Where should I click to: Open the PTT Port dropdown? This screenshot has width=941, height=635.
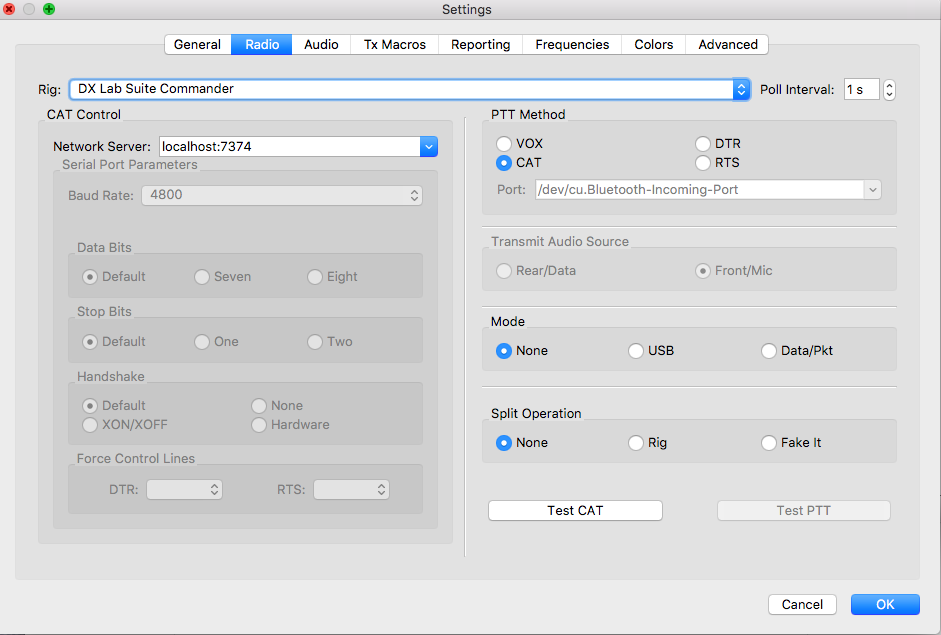tap(708, 190)
